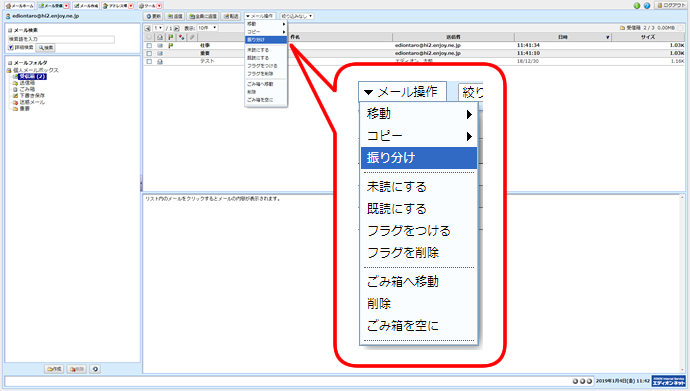The height and width of the screenshot is (391, 690).
Task: Choose ごみ箱を空に in the small menu
Action: [266, 100]
